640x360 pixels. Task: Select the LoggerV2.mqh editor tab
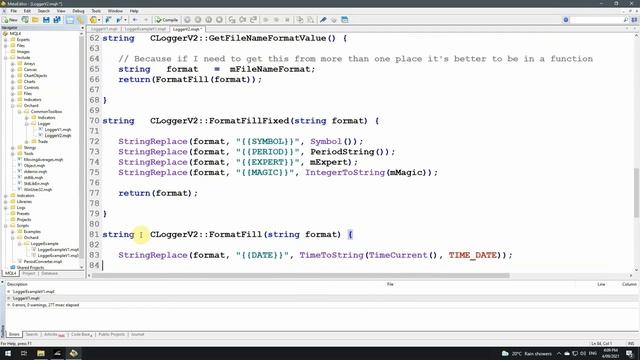[x=187, y=29]
